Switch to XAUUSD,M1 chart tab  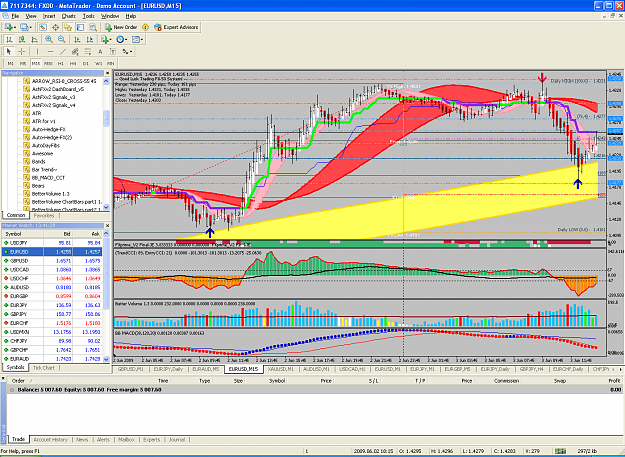280,369
